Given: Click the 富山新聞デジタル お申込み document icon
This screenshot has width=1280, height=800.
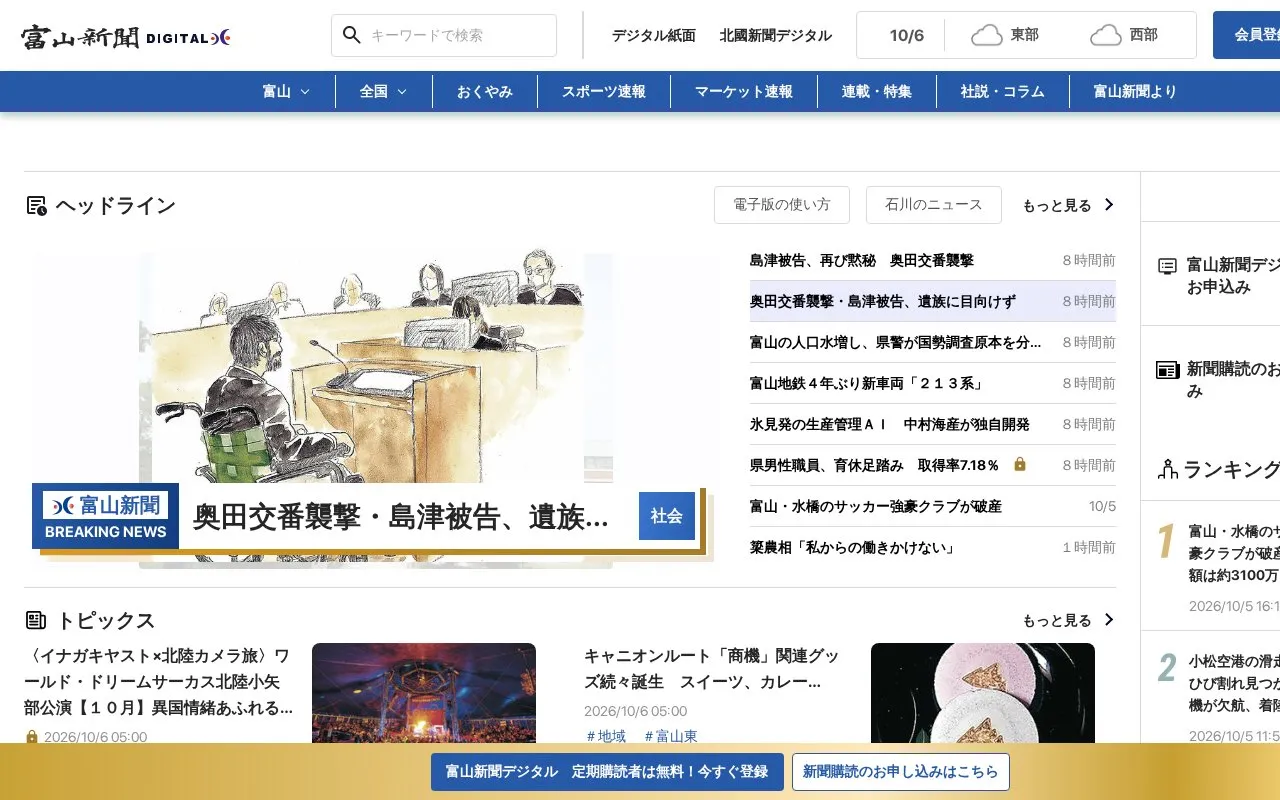Looking at the screenshot, I should click(x=1167, y=266).
